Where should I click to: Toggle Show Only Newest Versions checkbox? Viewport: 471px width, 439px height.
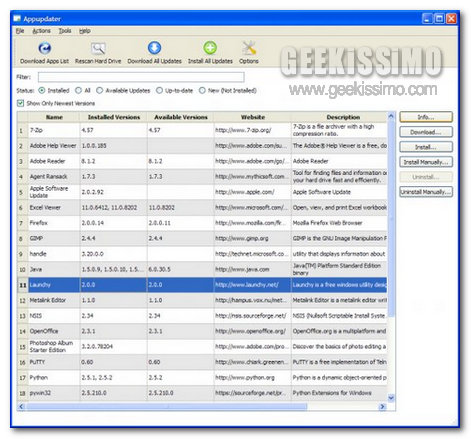[x=21, y=103]
